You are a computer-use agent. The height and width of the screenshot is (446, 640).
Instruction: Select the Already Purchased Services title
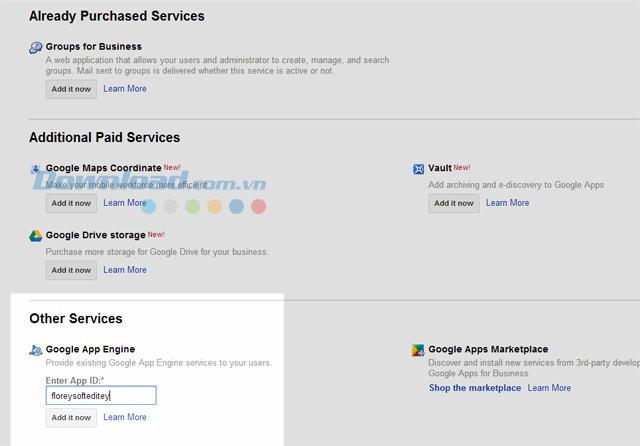[x=117, y=16]
